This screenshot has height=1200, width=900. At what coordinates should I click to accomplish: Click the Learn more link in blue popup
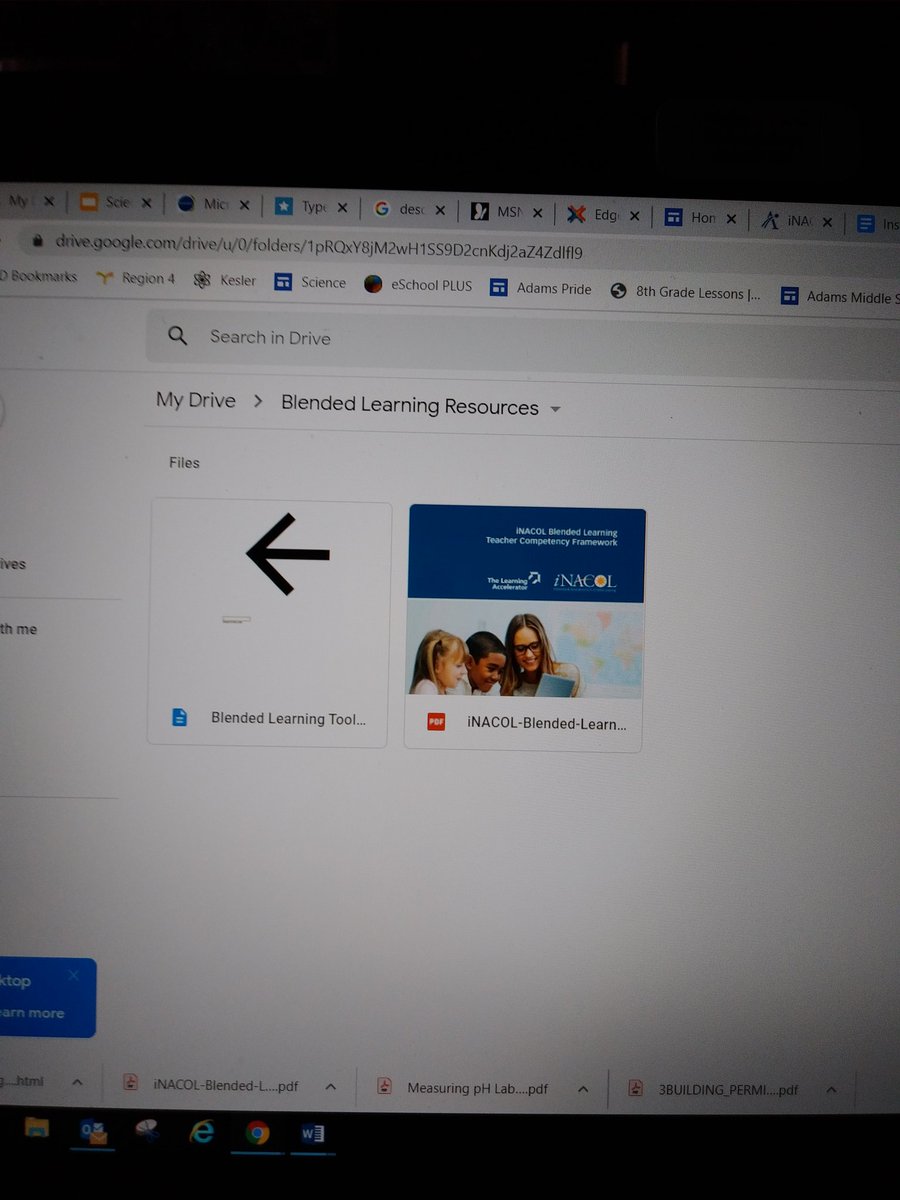[31, 1013]
